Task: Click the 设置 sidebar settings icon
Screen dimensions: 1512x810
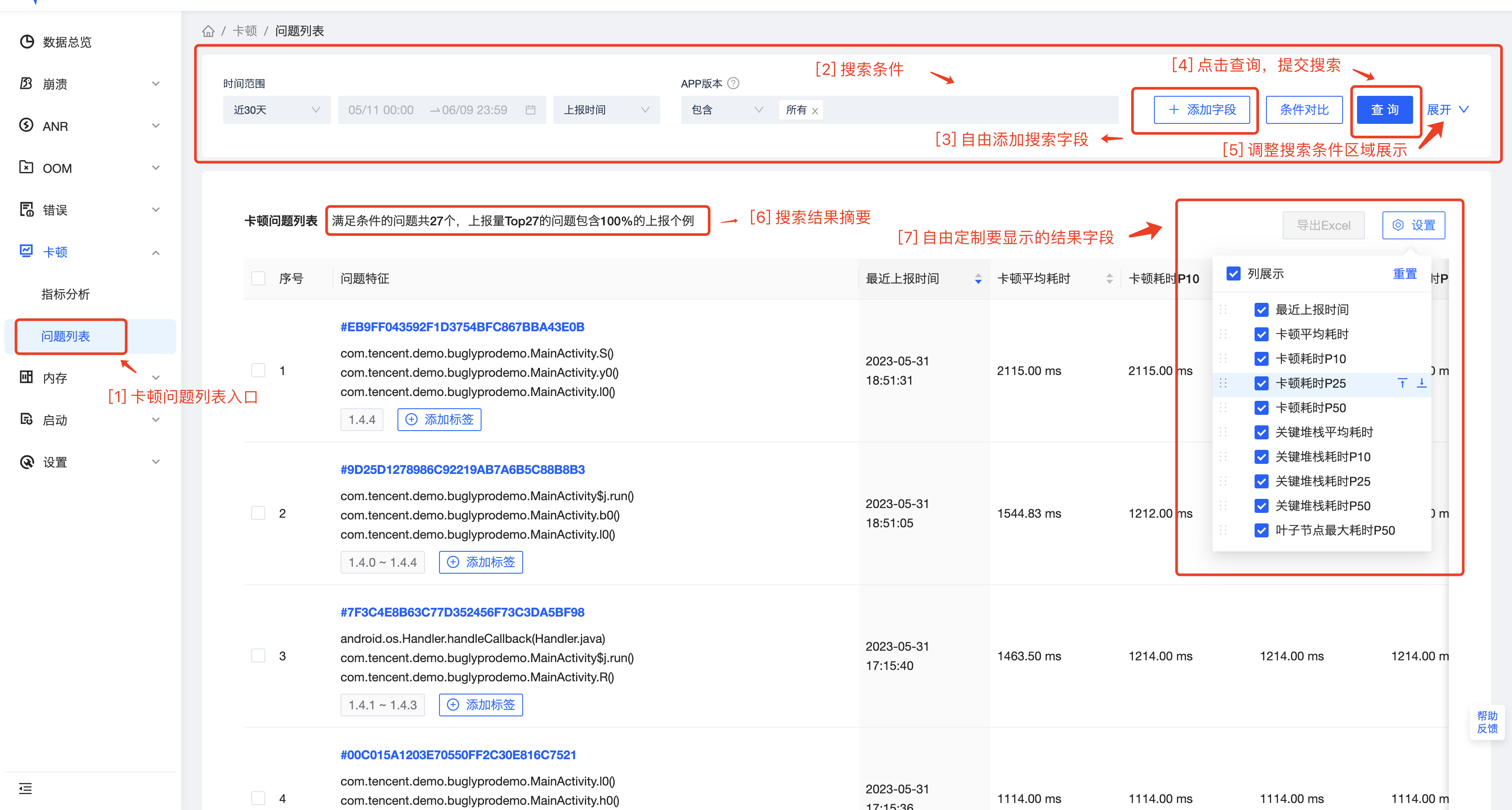Action: point(26,462)
